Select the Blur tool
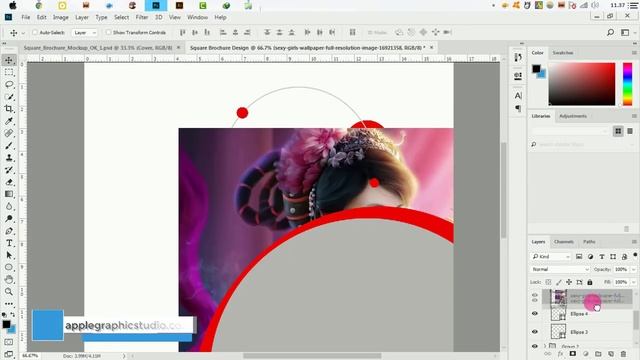The image size is (640, 360). 9,207
